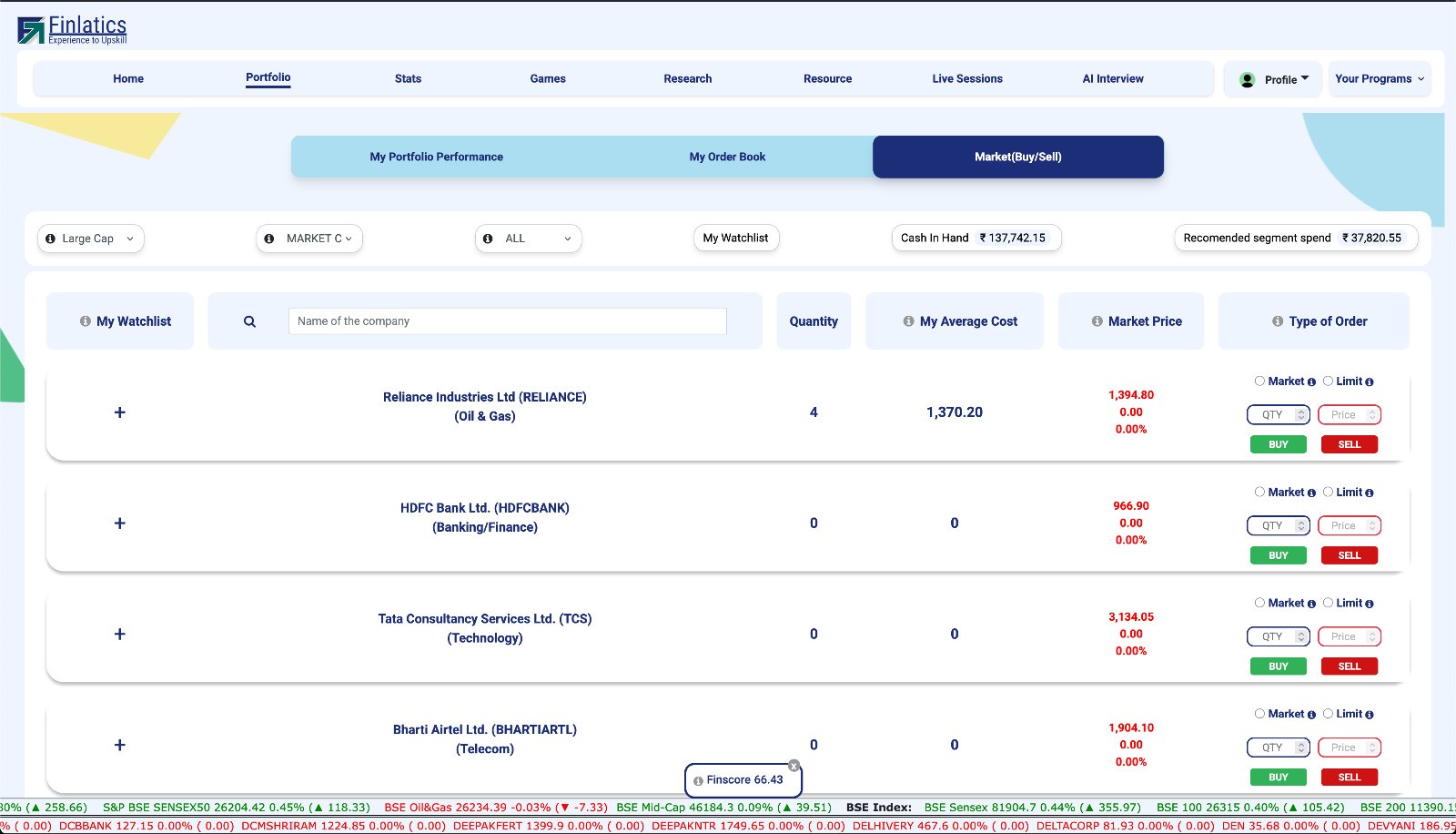Click the Finlatics logo
This screenshot has width=1456, height=834.
click(72, 29)
